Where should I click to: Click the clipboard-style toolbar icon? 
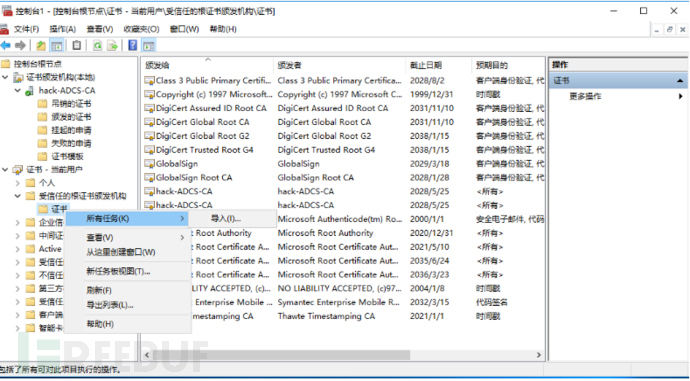tap(77, 45)
